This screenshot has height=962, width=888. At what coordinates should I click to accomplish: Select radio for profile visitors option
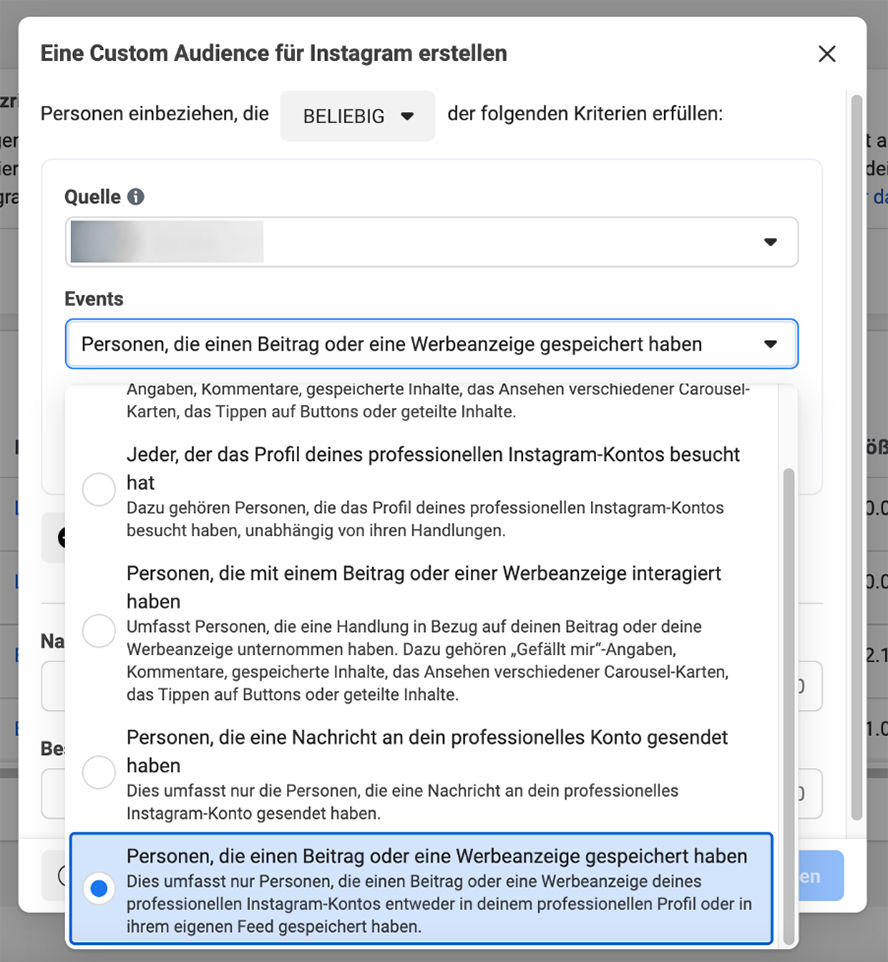click(x=99, y=489)
